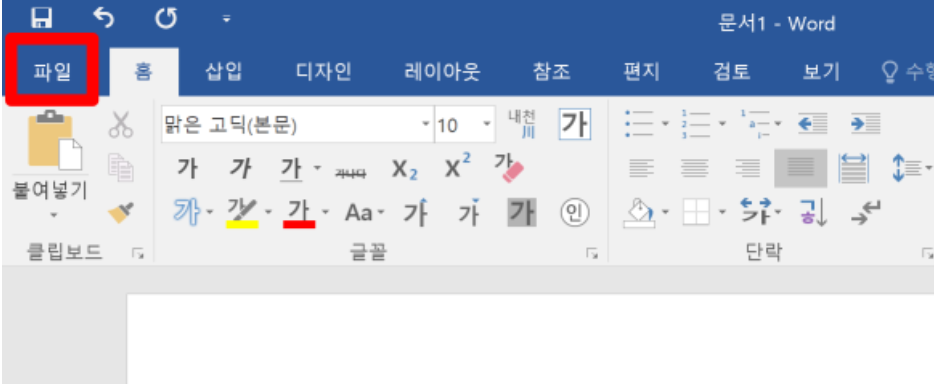Open the 파일 tab

coord(52,71)
